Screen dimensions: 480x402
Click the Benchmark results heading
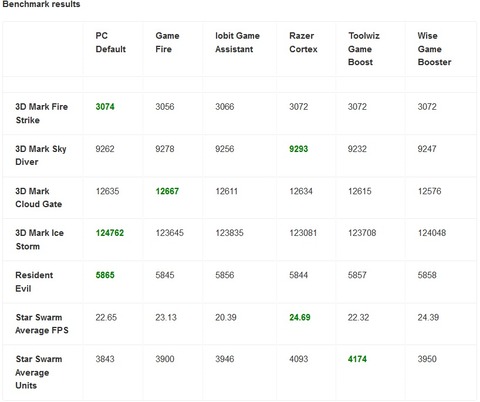(41, 4)
